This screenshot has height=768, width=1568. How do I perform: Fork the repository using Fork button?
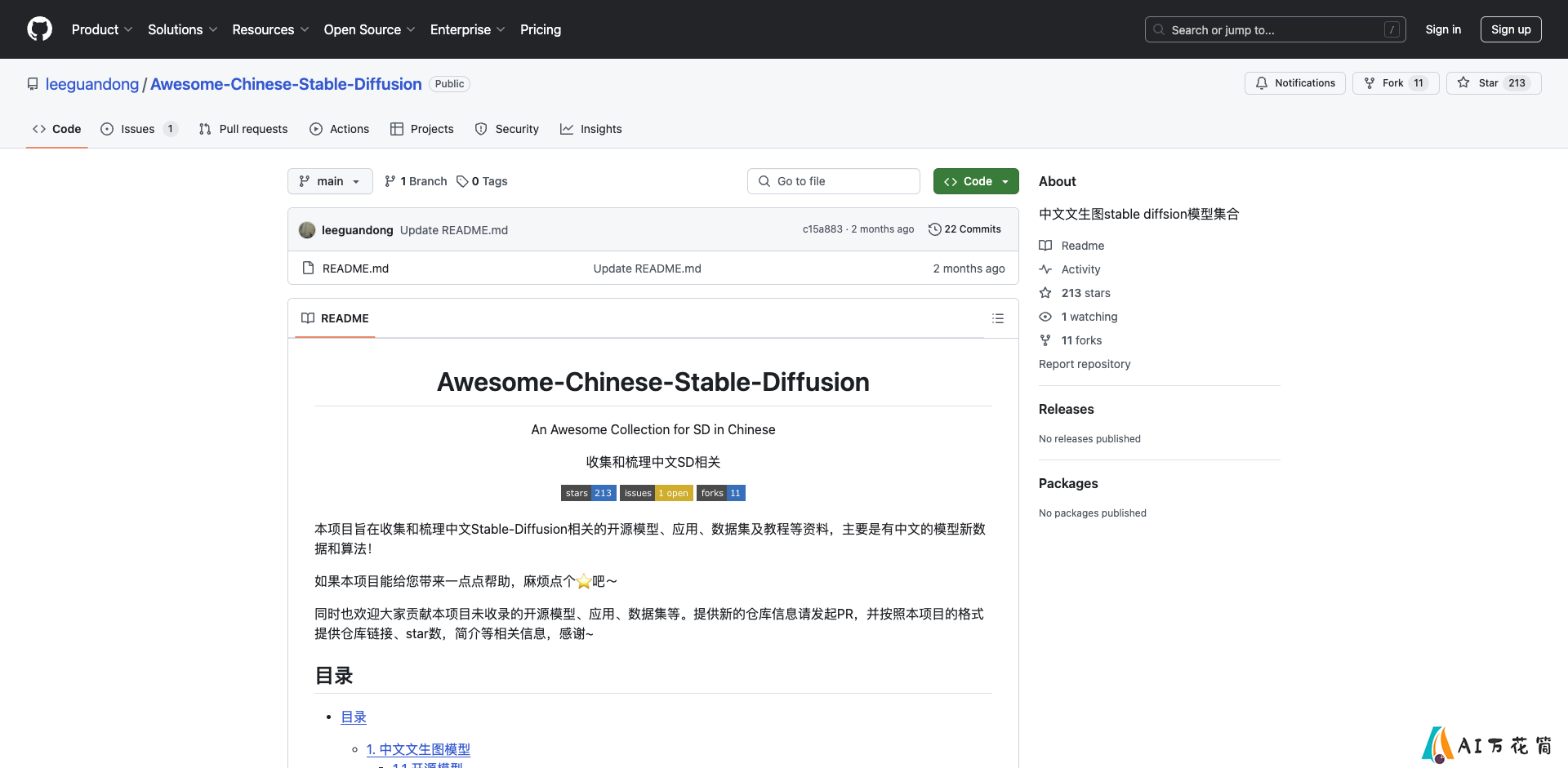tap(1396, 83)
